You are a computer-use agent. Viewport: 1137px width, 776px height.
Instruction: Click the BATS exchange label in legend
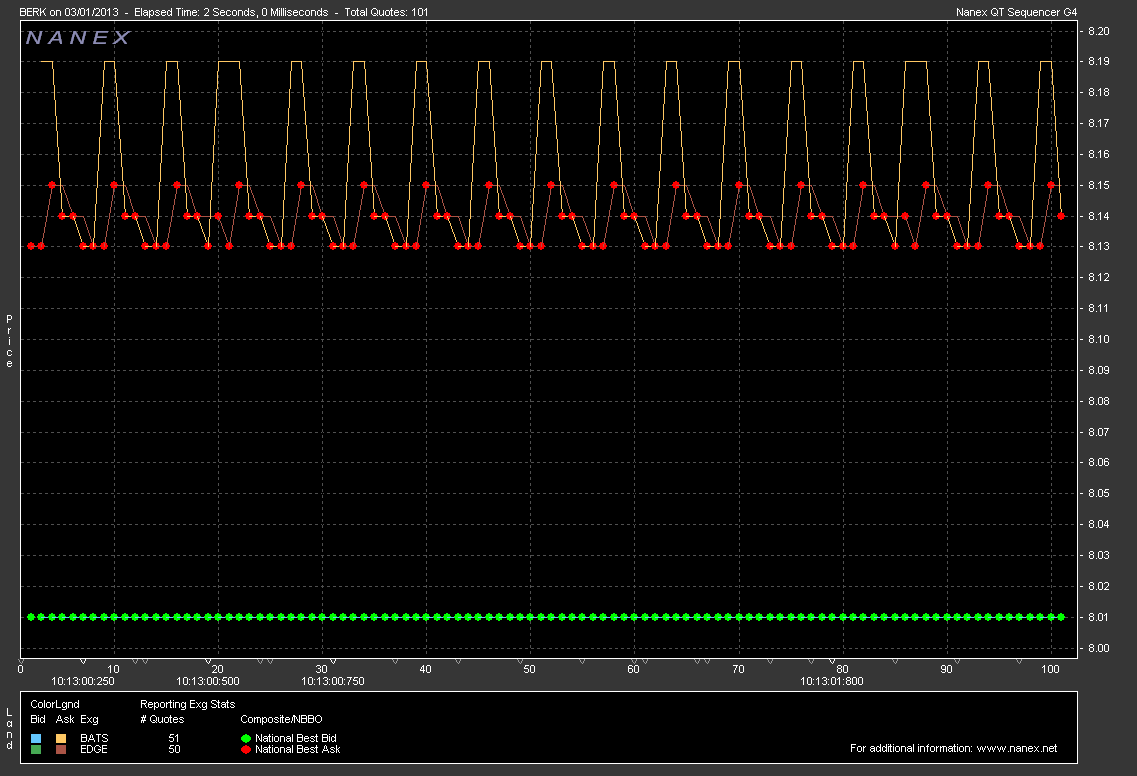click(x=94, y=738)
